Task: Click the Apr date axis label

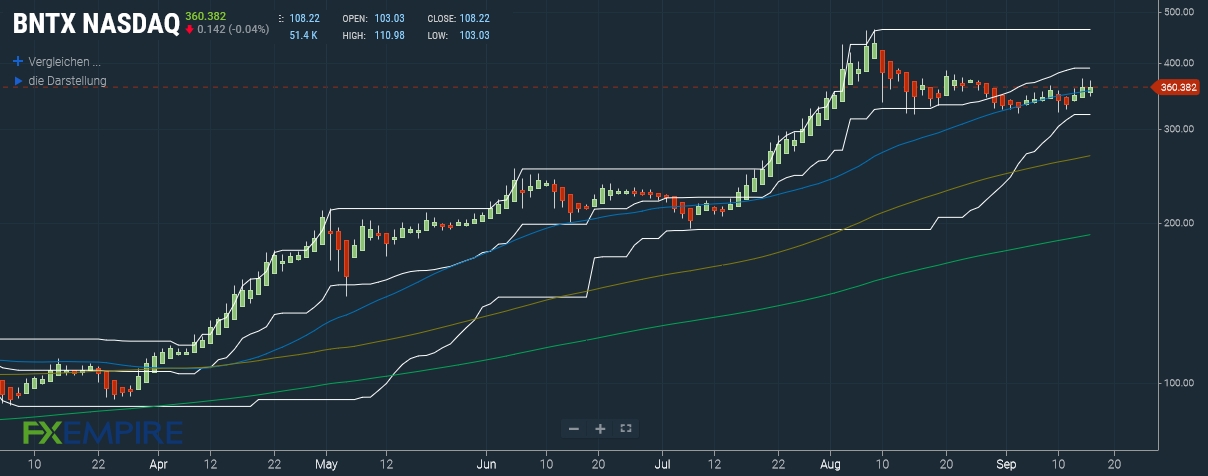Action: coord(158,465)
